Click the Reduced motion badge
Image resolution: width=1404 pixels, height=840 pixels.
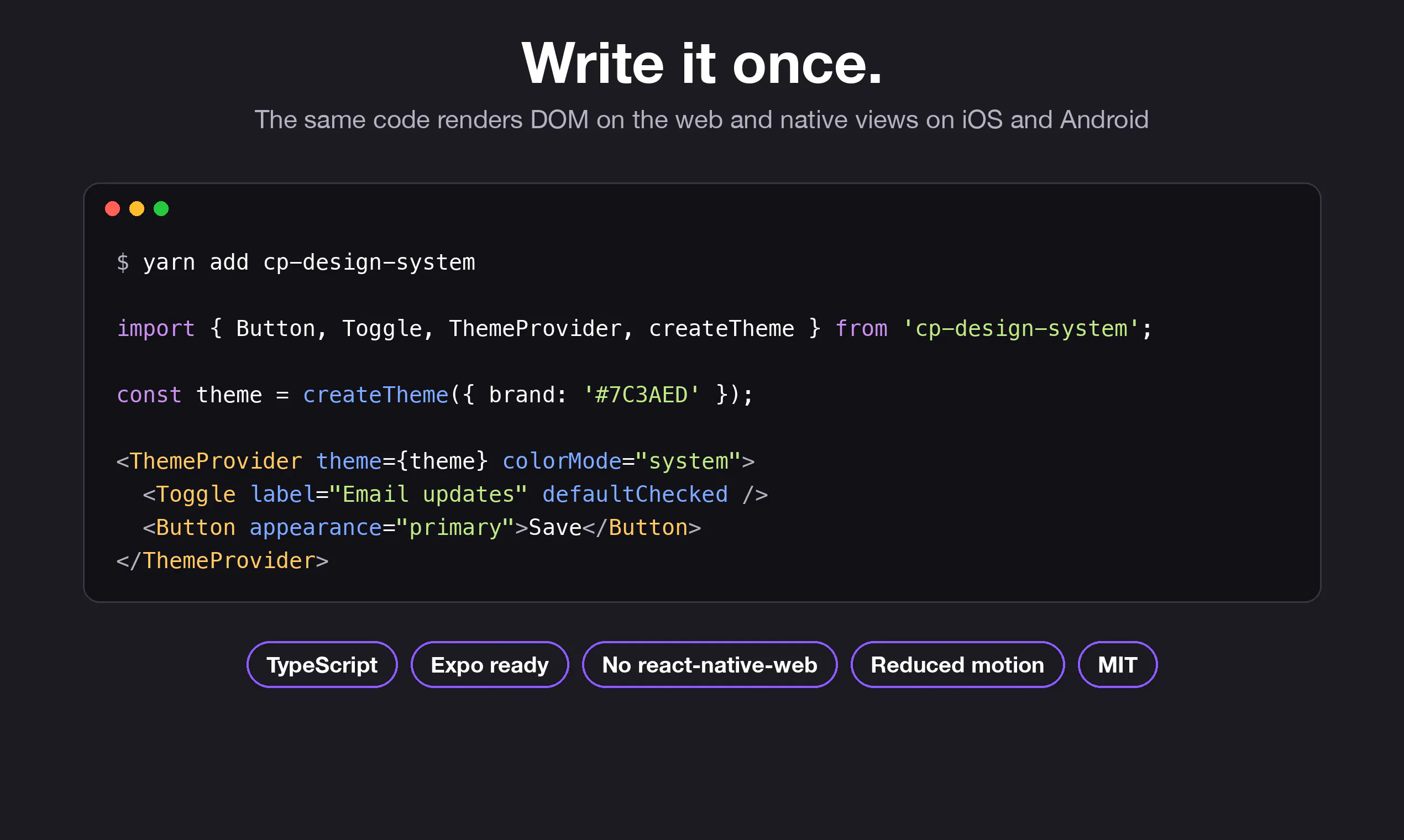click(957, 664)
